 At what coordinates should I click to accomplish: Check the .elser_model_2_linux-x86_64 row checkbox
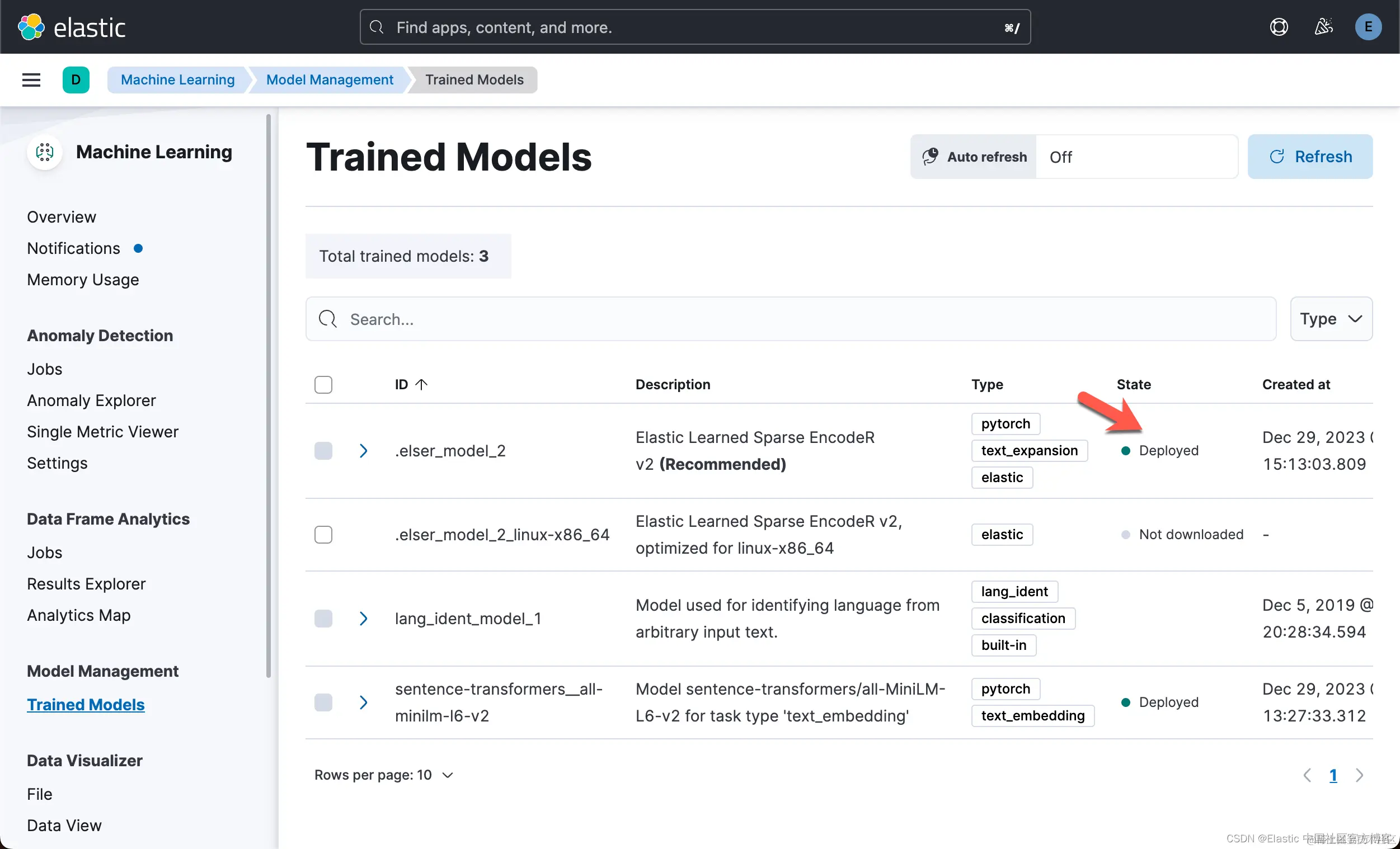pos(323,534)
